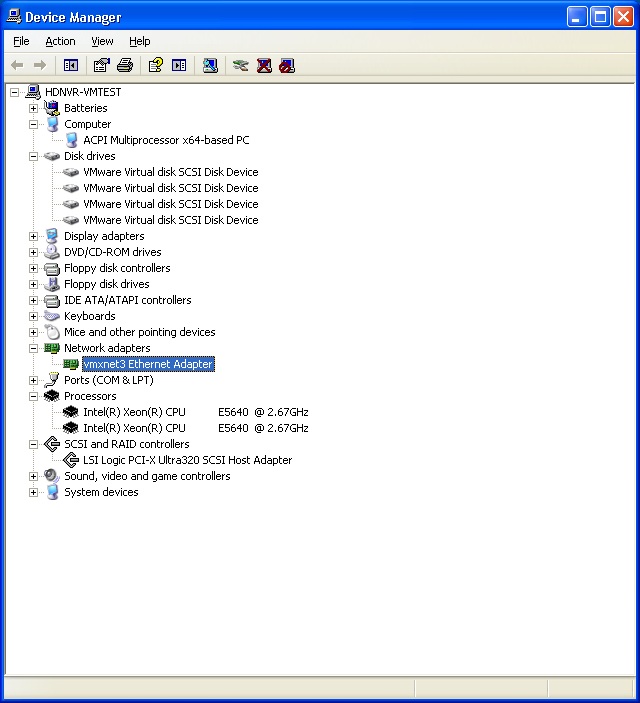Minimize the Device Manager window
This screenshot has height=703, width=640.
[x=577, y=17]
